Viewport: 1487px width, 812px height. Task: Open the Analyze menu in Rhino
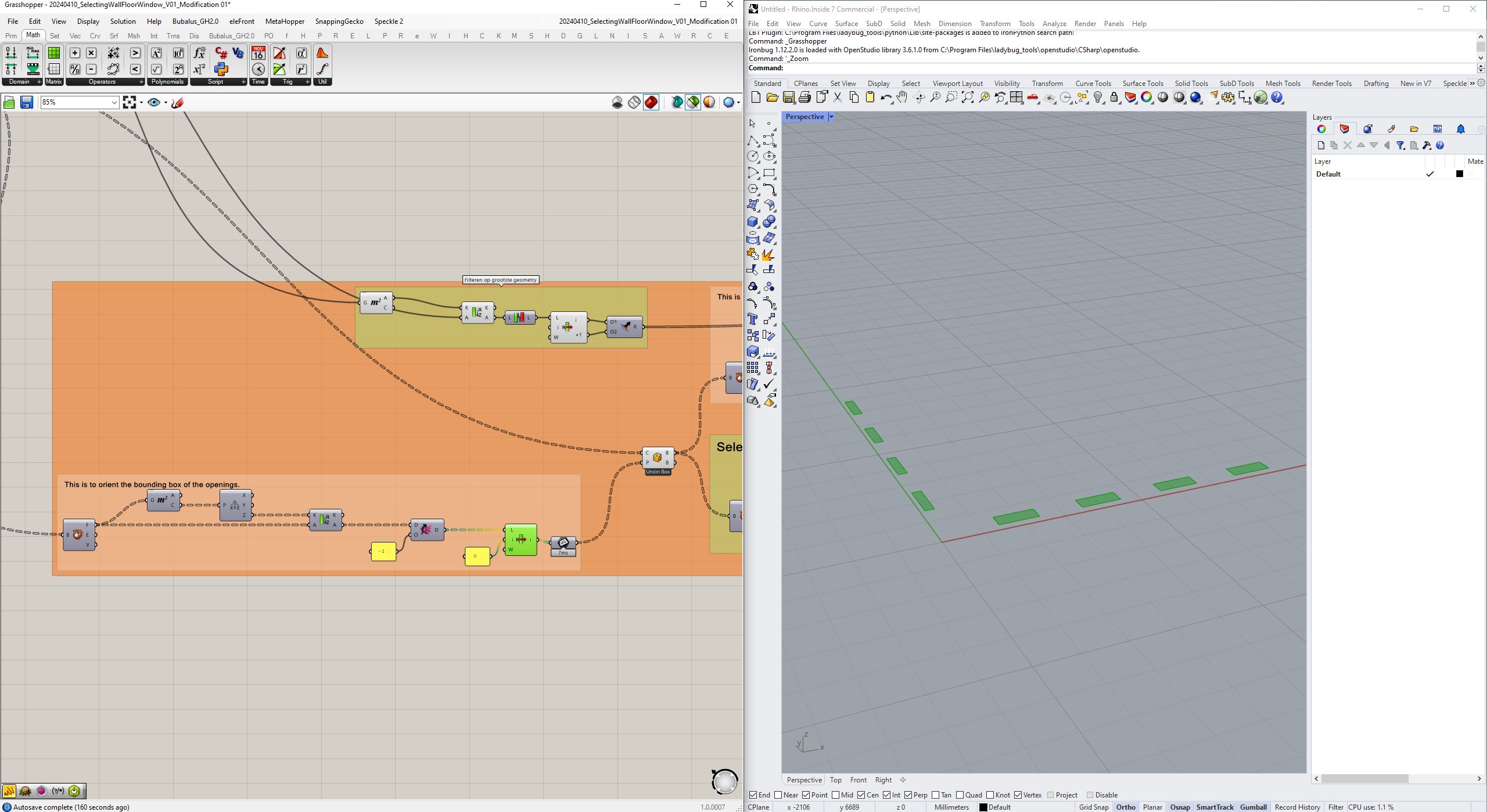pos(1054,24)
